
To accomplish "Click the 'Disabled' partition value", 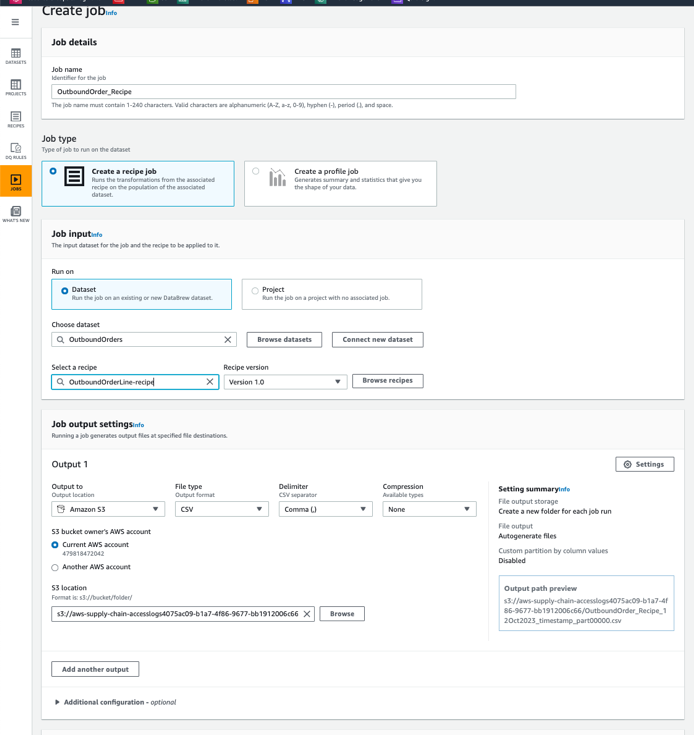I will [x=512, y=561].
